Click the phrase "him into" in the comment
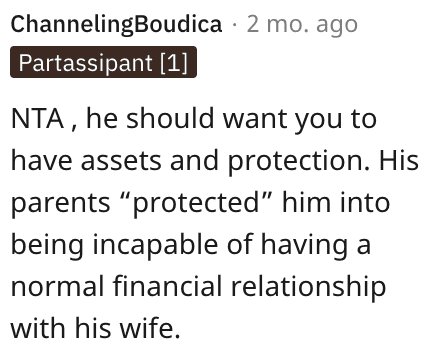The image size is (434, 360). click(x=336, y=202)
